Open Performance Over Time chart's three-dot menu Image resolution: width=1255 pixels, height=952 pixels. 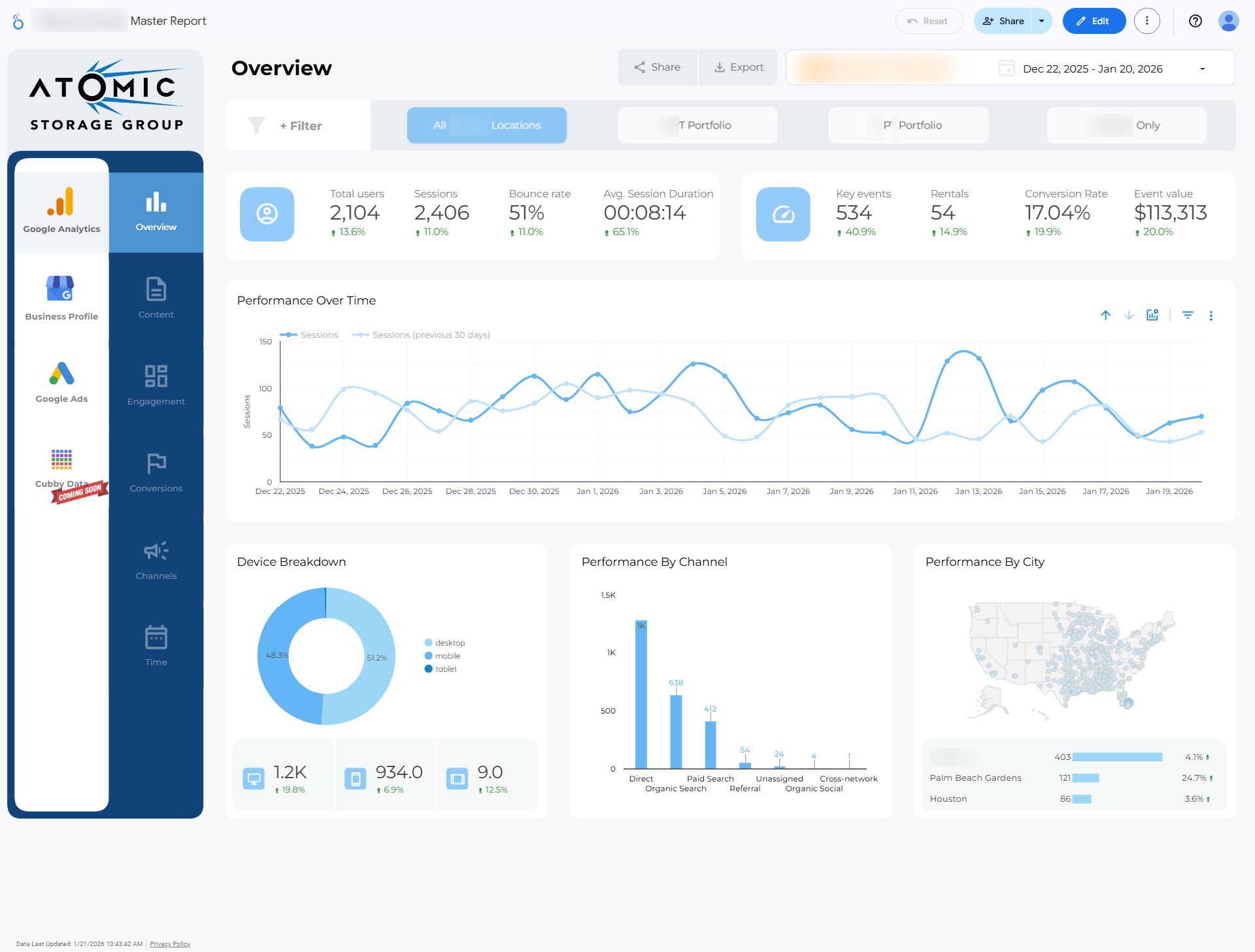[1211, 316]
